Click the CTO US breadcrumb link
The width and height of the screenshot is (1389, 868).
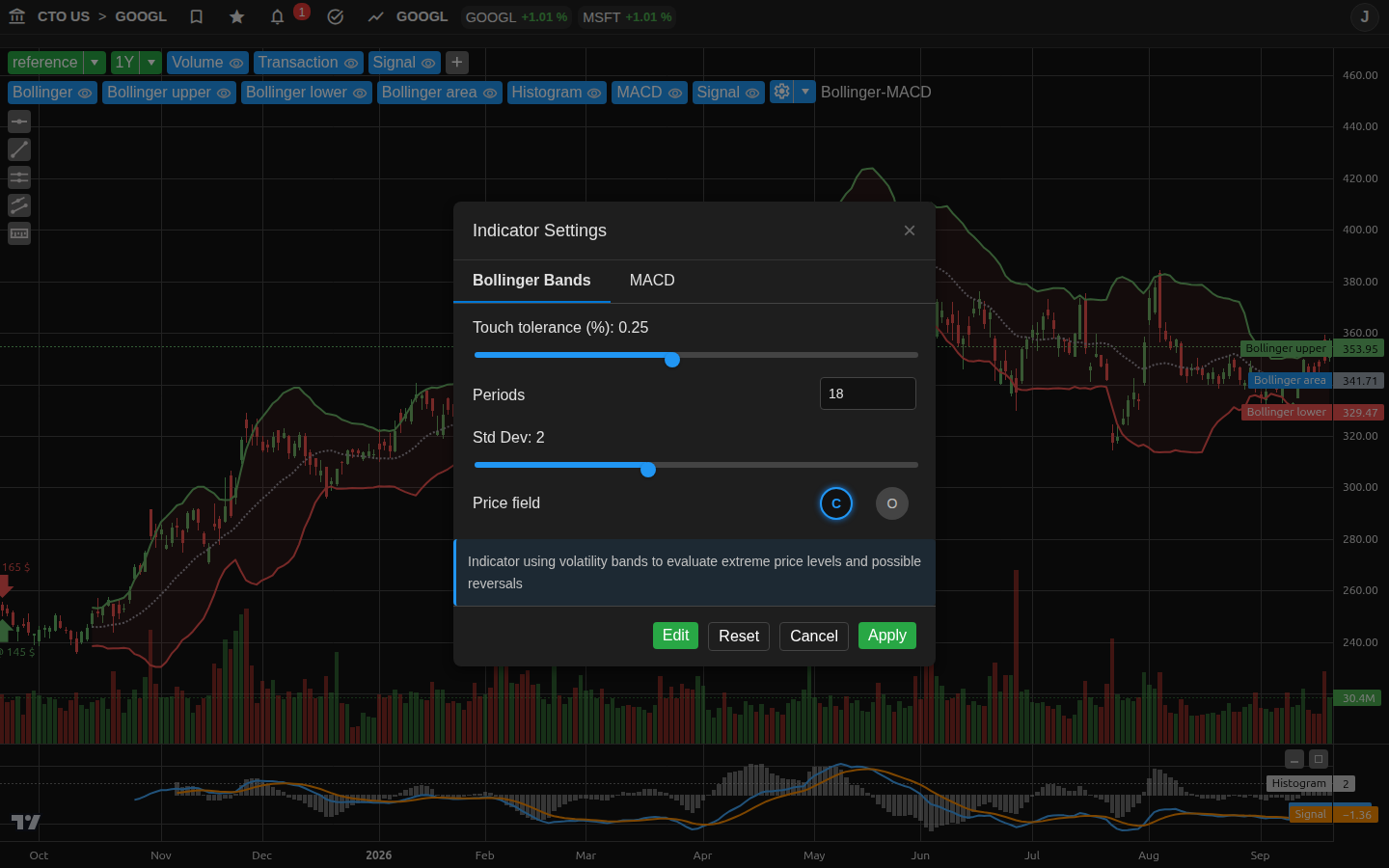pyautogui.click(x=64, y=16)
